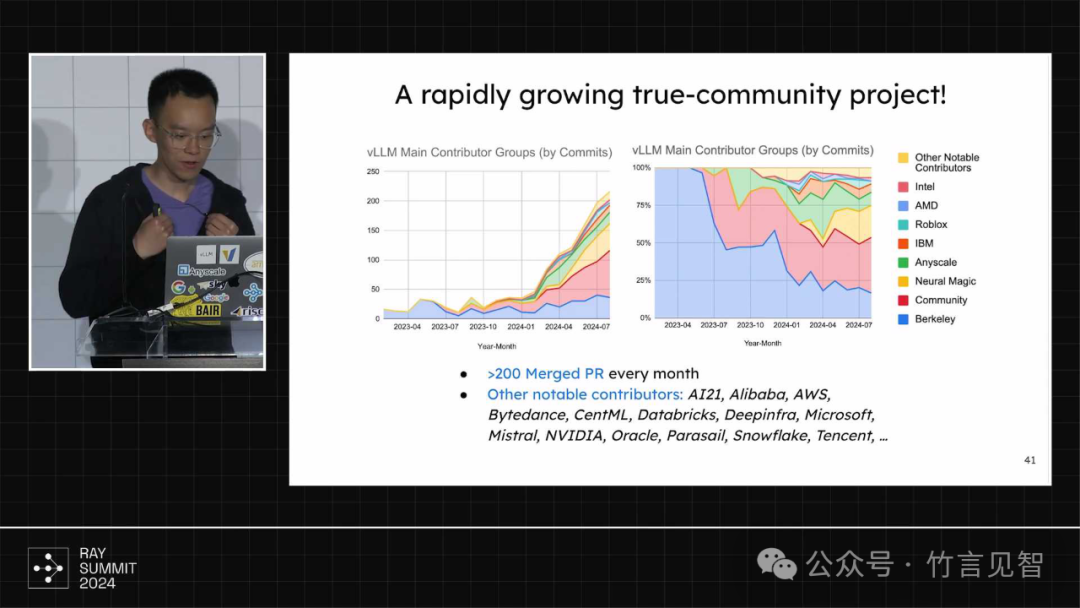The image size is (1080, 608).
Task: Click the slide title 'A rapidly growing true-community project!'
Action: (x=670, y=95)
